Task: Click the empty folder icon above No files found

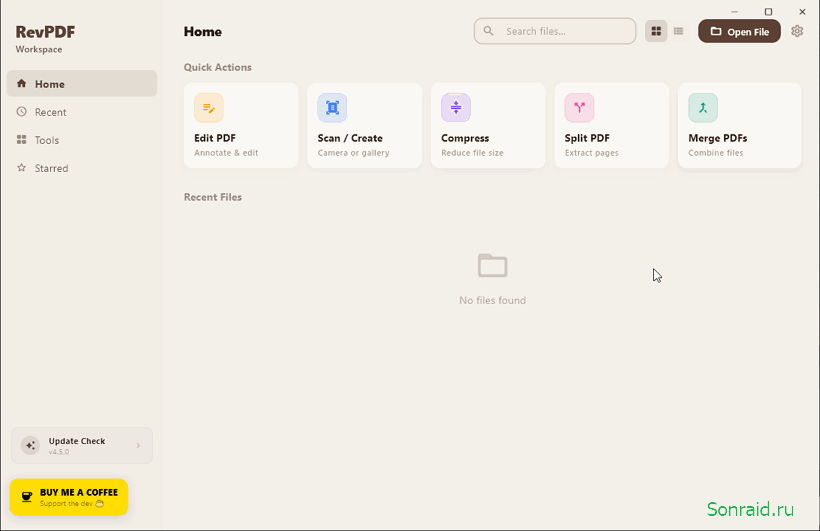Action: coord(492,266)
